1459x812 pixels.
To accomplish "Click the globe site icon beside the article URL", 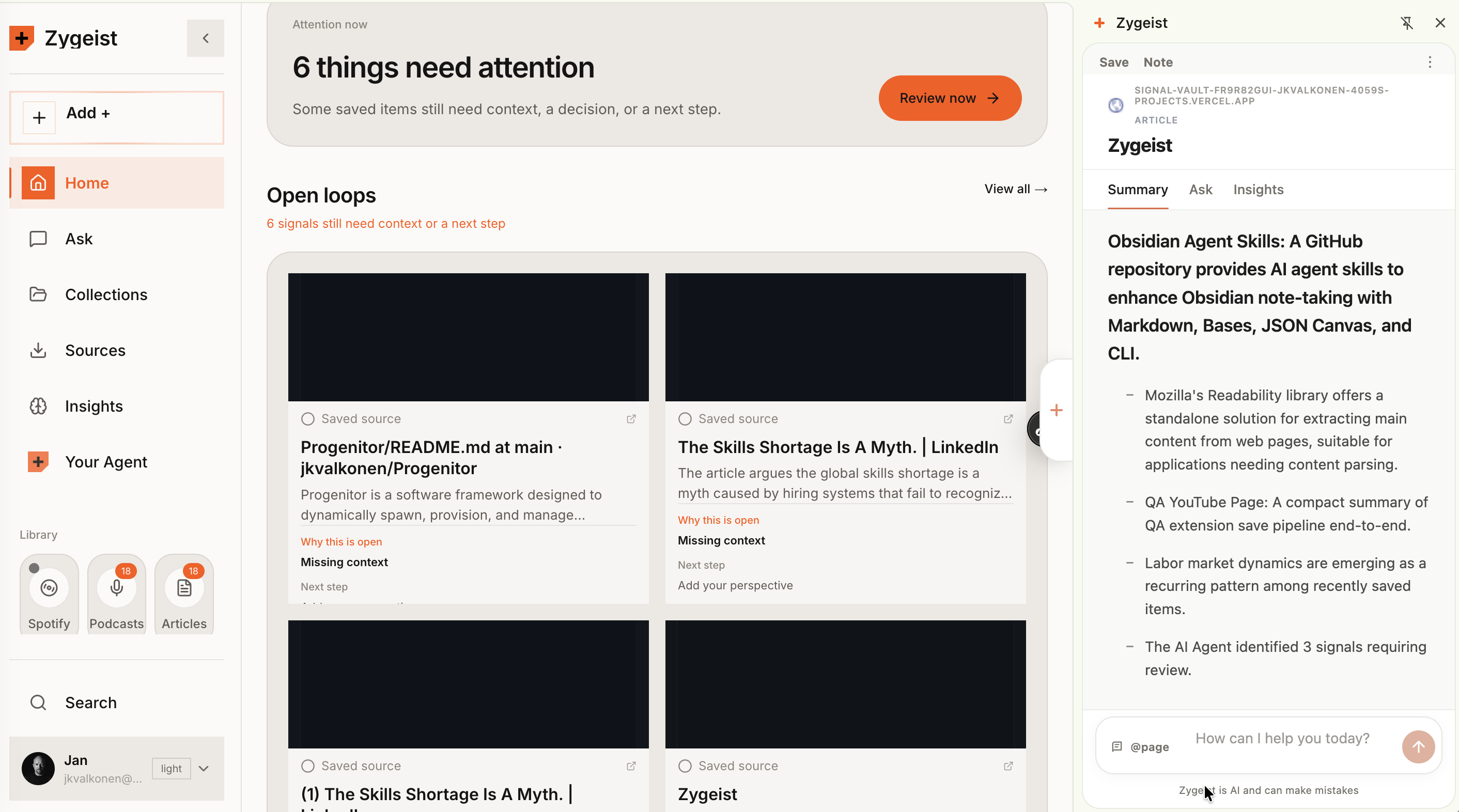I will (x=1116, y=105).
